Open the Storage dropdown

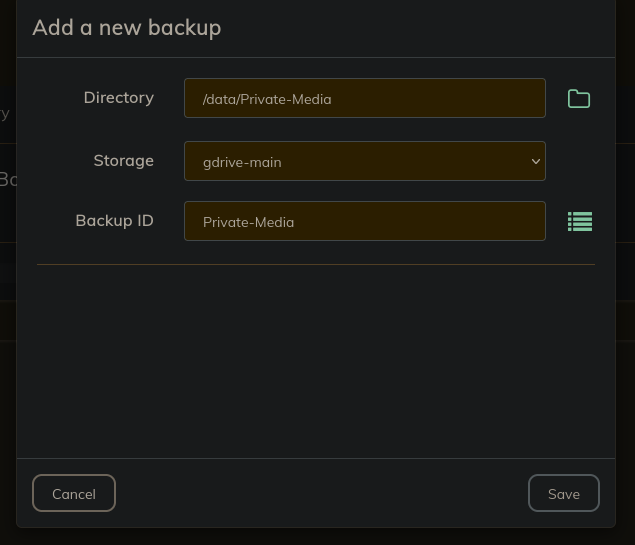coord(364,161)
